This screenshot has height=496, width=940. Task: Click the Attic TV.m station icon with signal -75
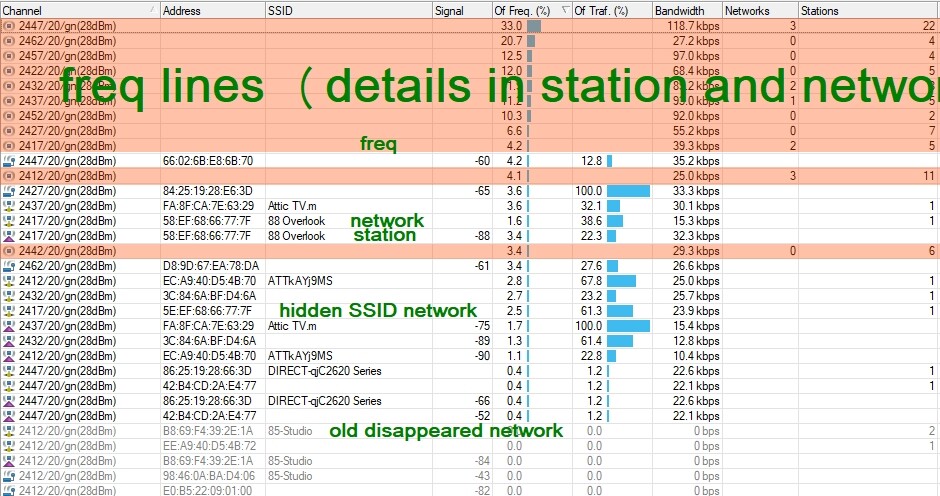pyautogui.click(x=8, y=326)
